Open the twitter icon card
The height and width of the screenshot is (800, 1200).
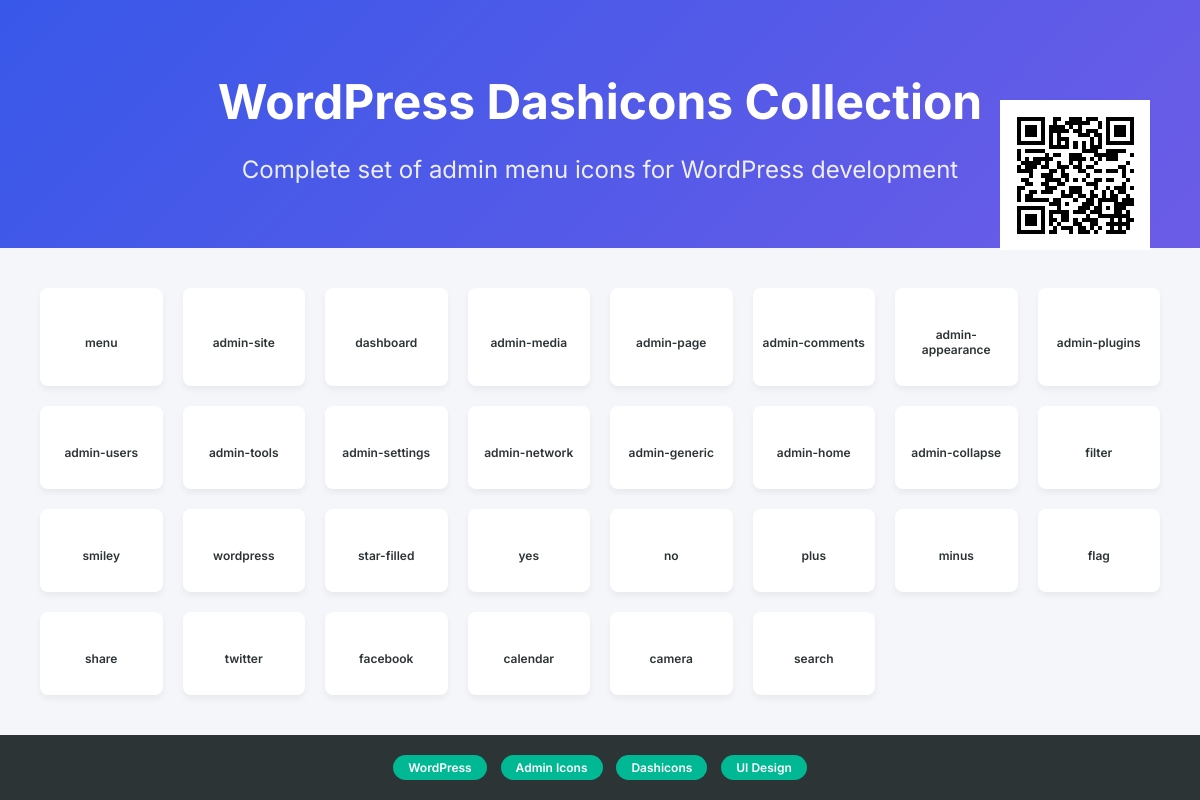coord(244,653)
